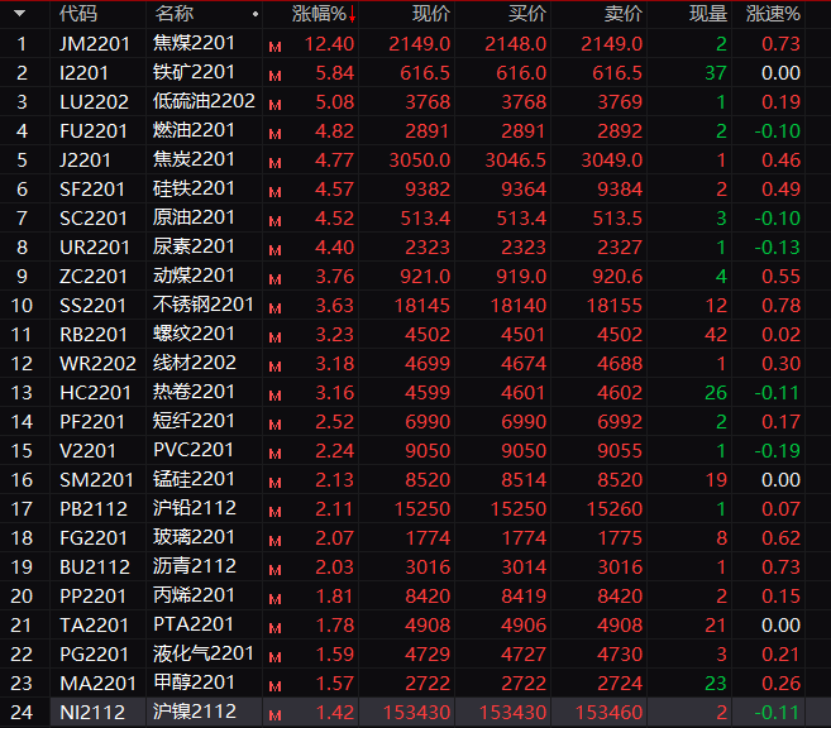Viewport: 831px width, 729px height.
Task: Open contract code JM2201
Action: (94, 44)
